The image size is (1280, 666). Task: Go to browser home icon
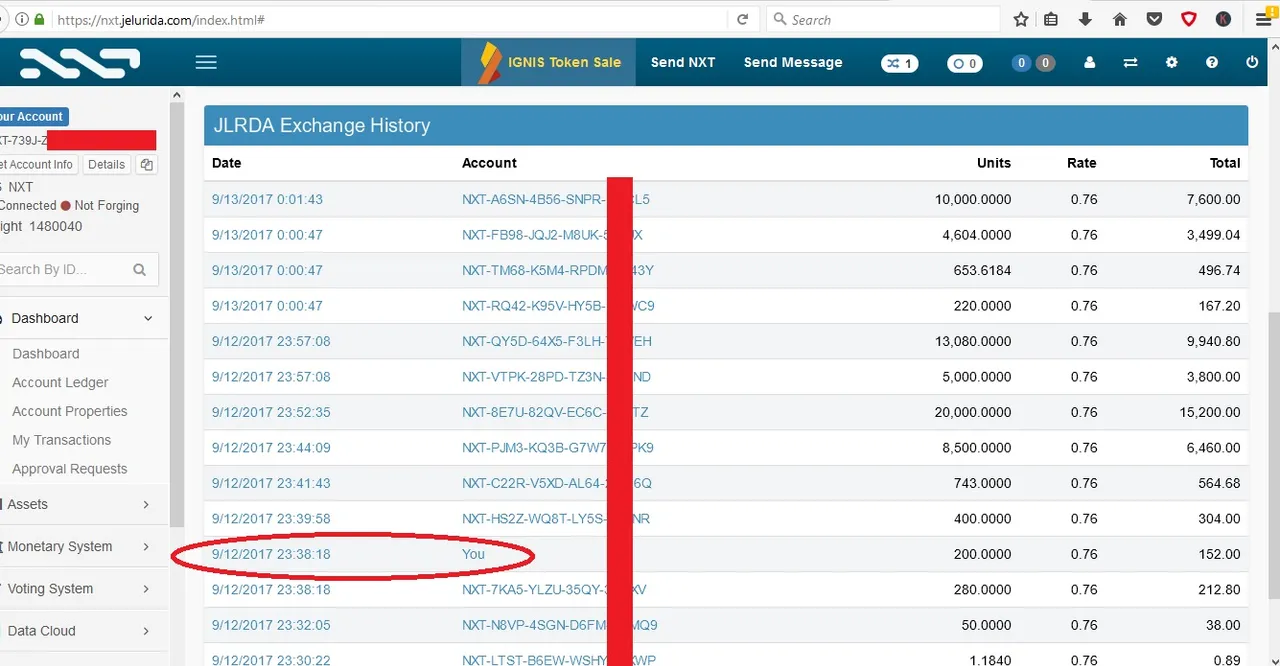pos(1120,19)
